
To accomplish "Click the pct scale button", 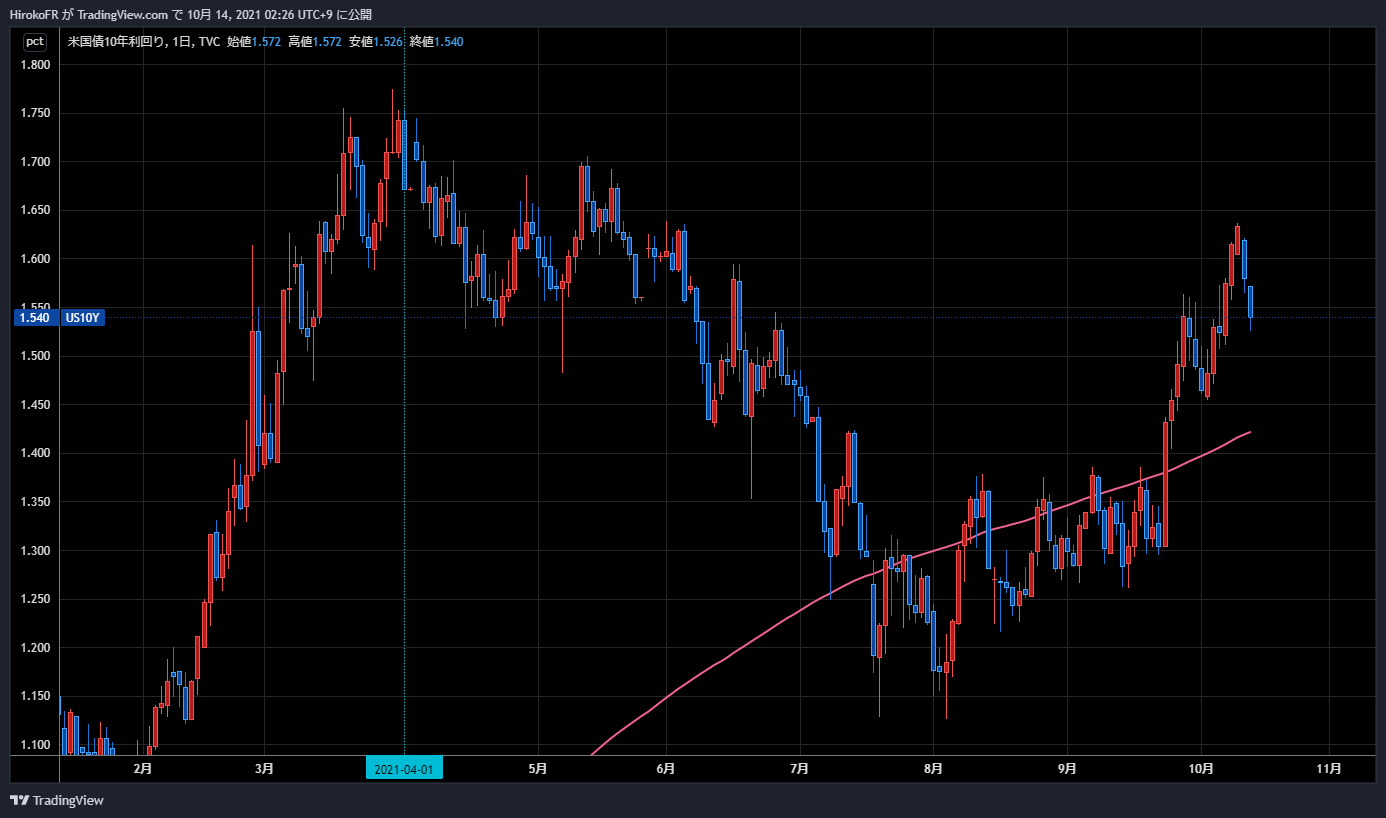I will coord(35,41).
